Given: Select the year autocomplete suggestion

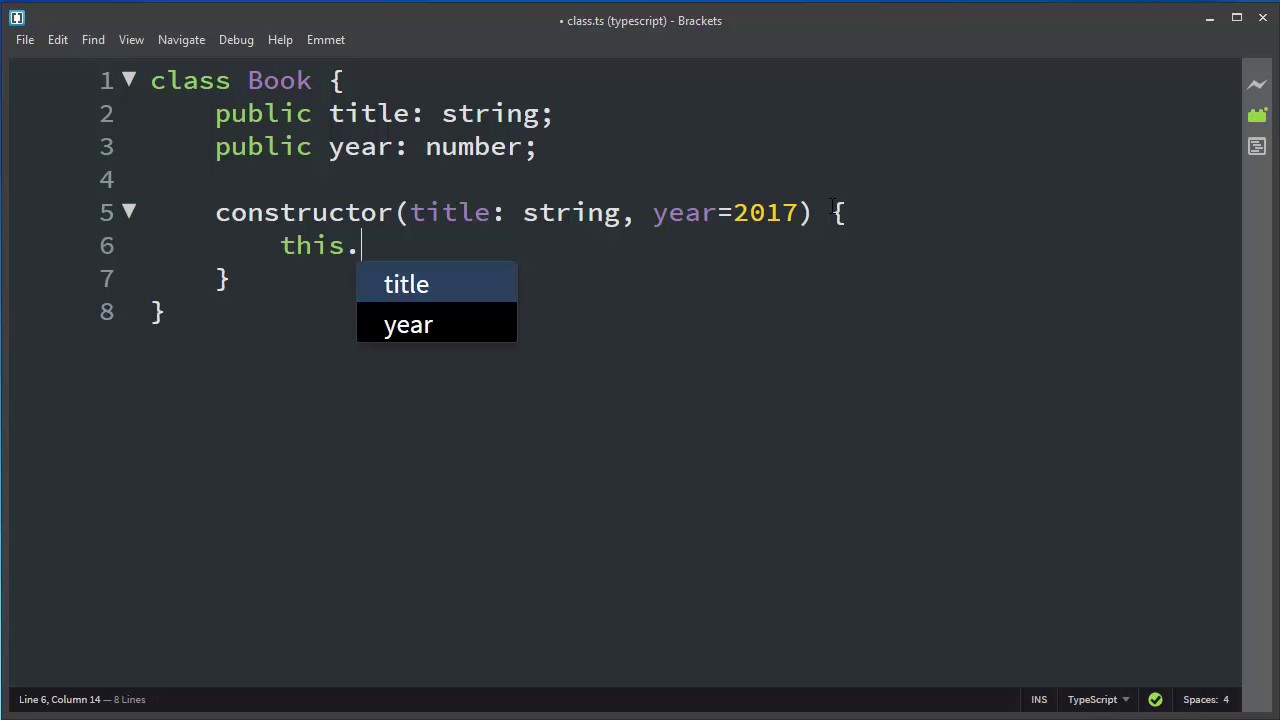Looking at the screenshot, I should 437,325.
